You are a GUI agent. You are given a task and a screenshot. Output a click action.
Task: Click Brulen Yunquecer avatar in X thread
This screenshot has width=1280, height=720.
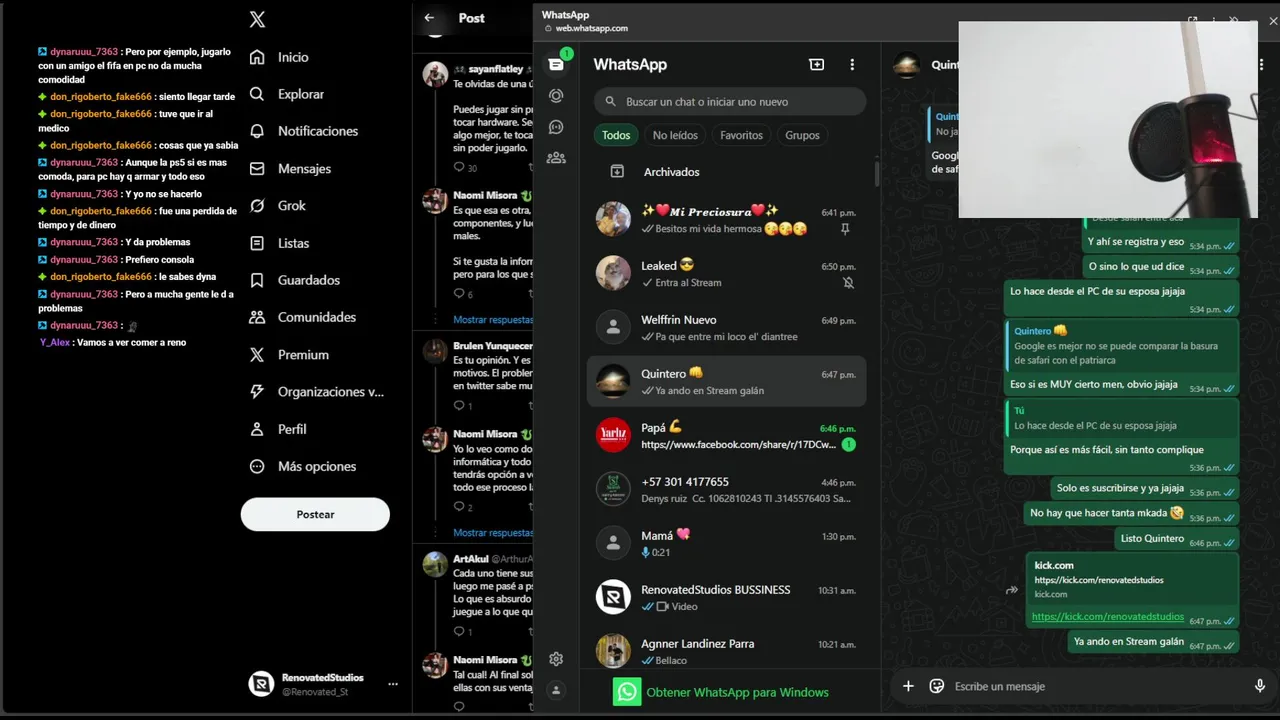435,351
